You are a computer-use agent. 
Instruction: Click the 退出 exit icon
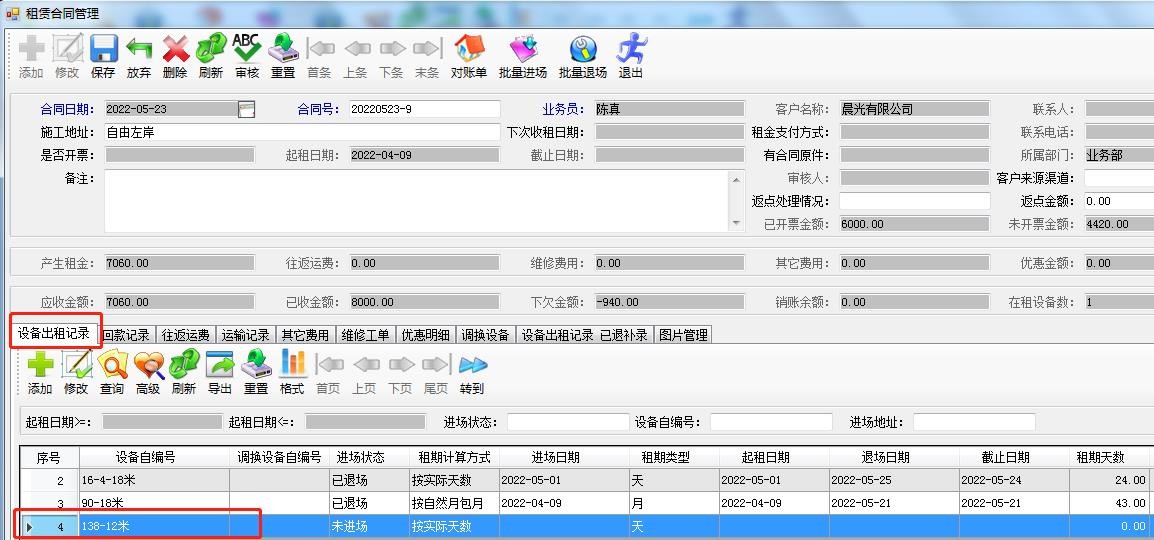tap(631, 49)
